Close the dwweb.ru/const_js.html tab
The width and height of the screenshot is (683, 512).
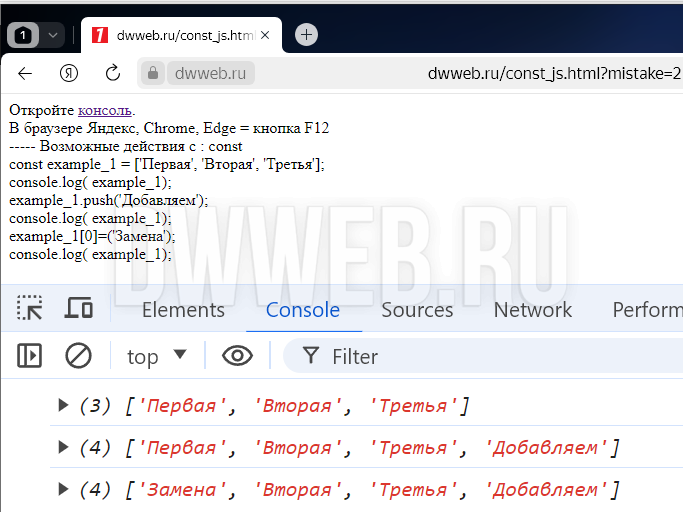coord(265,35)
